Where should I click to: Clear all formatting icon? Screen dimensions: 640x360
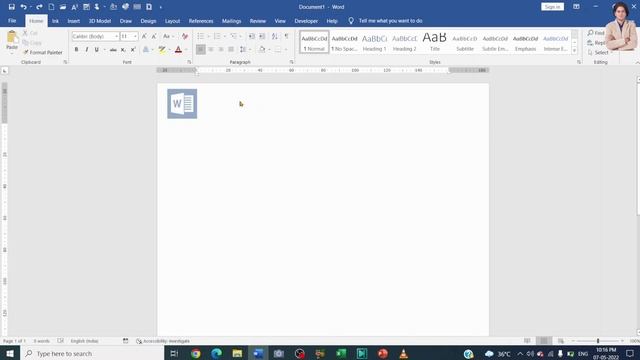point(185,36)
